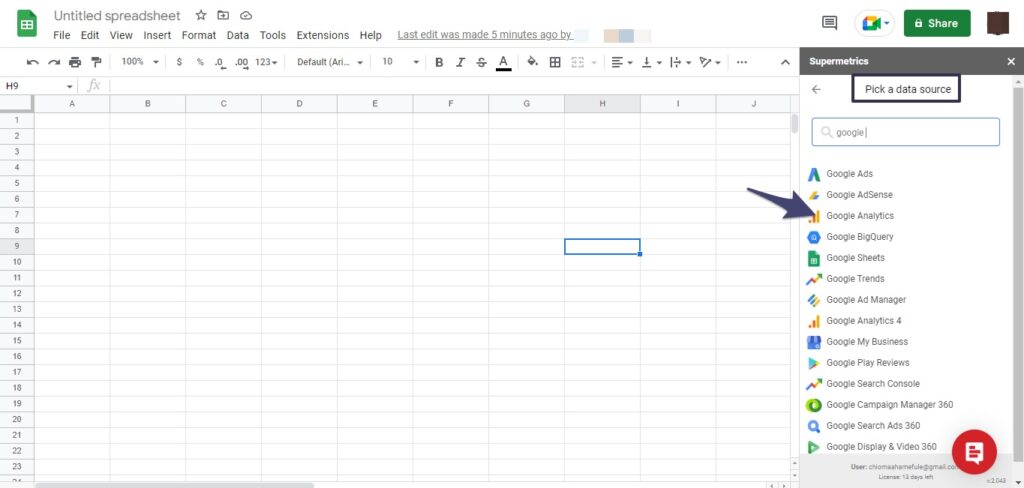
Task: Close the Supermetrics sidebar
Action: (x=1011, y=61)
